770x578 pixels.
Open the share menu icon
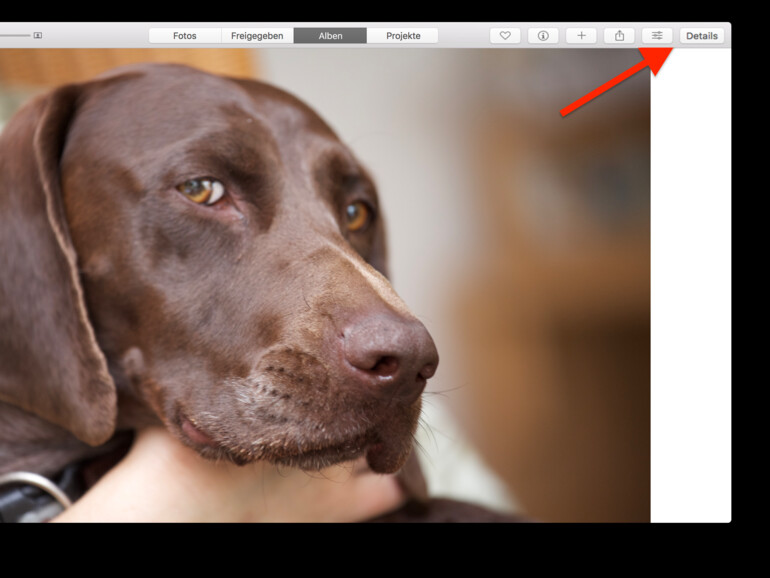coord(620,35)
